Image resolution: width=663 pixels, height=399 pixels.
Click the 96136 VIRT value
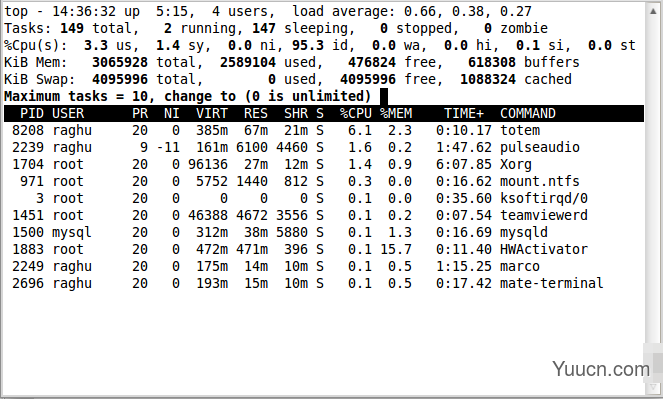pos(208,164)
